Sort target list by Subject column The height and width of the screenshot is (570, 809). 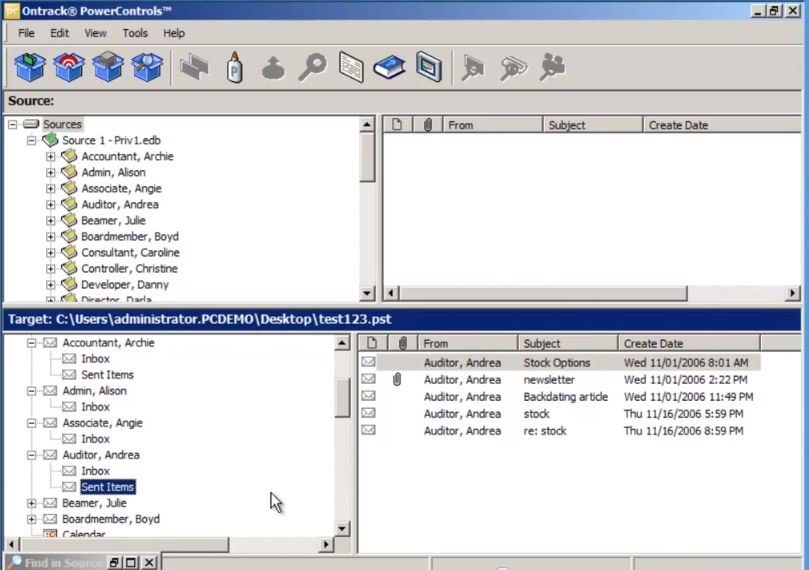pyautogui.click(x=568, y=343)
